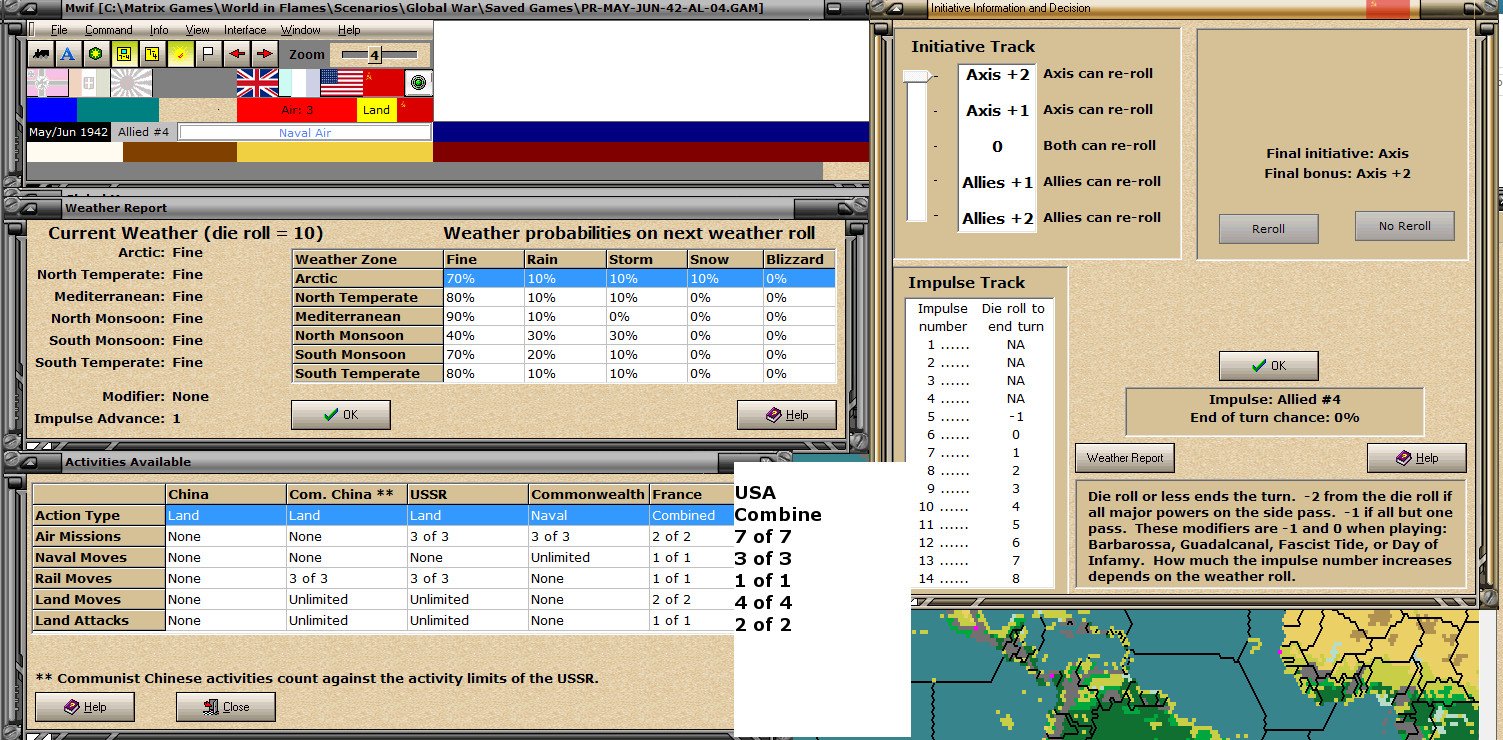The image size is (1503, 740).
Task: Click the 'Allied #4' impulse label
Action: tap(144, 132)
